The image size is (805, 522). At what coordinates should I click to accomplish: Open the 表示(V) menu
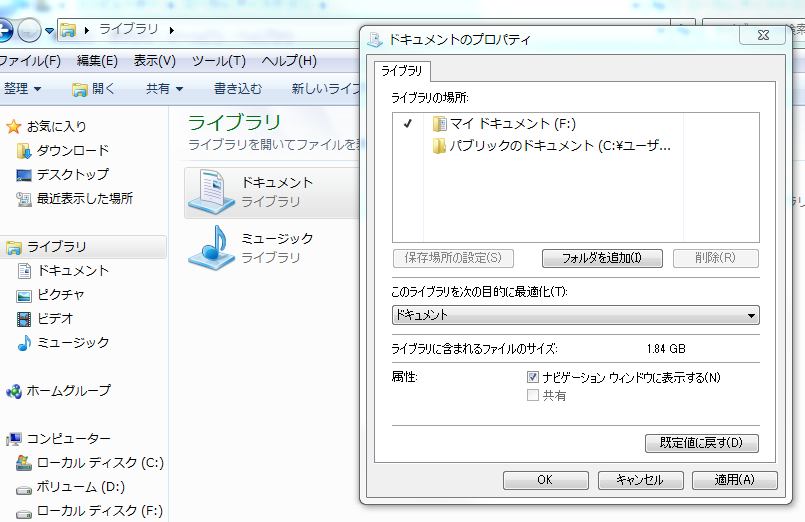click(x=155, y=61)
